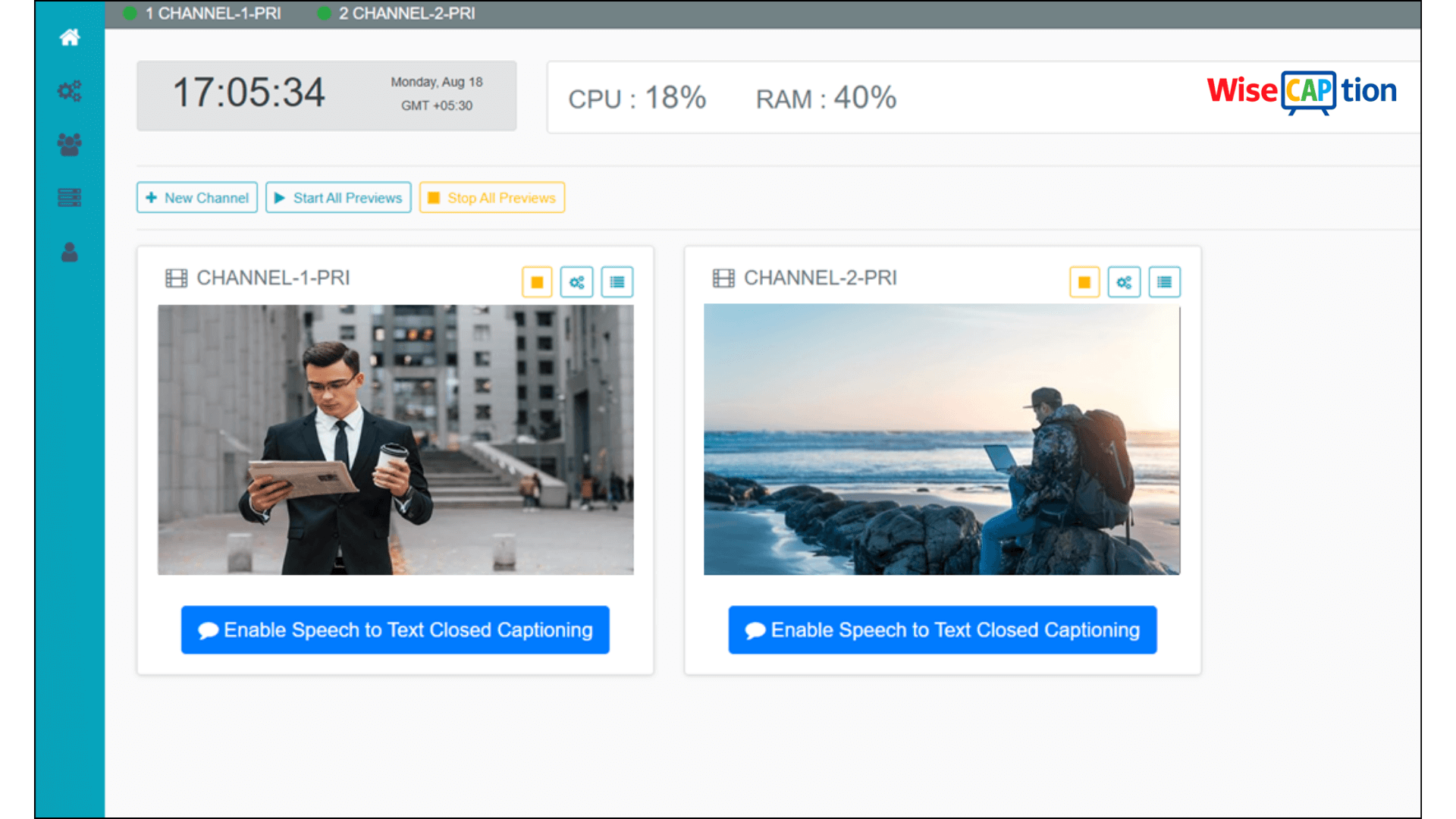Open the settings gears sidebar icon
The image size is (1456, 819).
coord(70,92)
